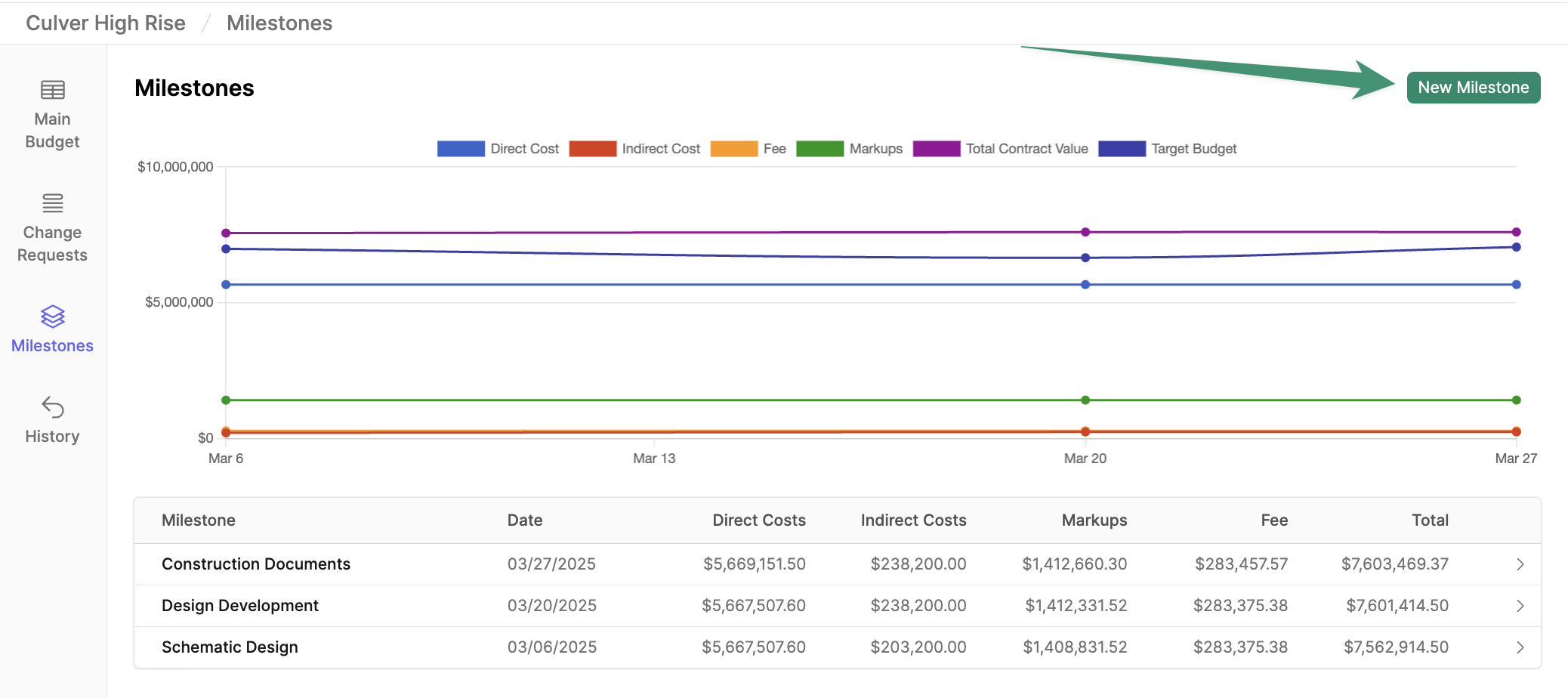Image resolution: width=1568 pixels, height=698 pixels.
Task: Click the Markups point at Mar 20
Action: [1085, 400]
